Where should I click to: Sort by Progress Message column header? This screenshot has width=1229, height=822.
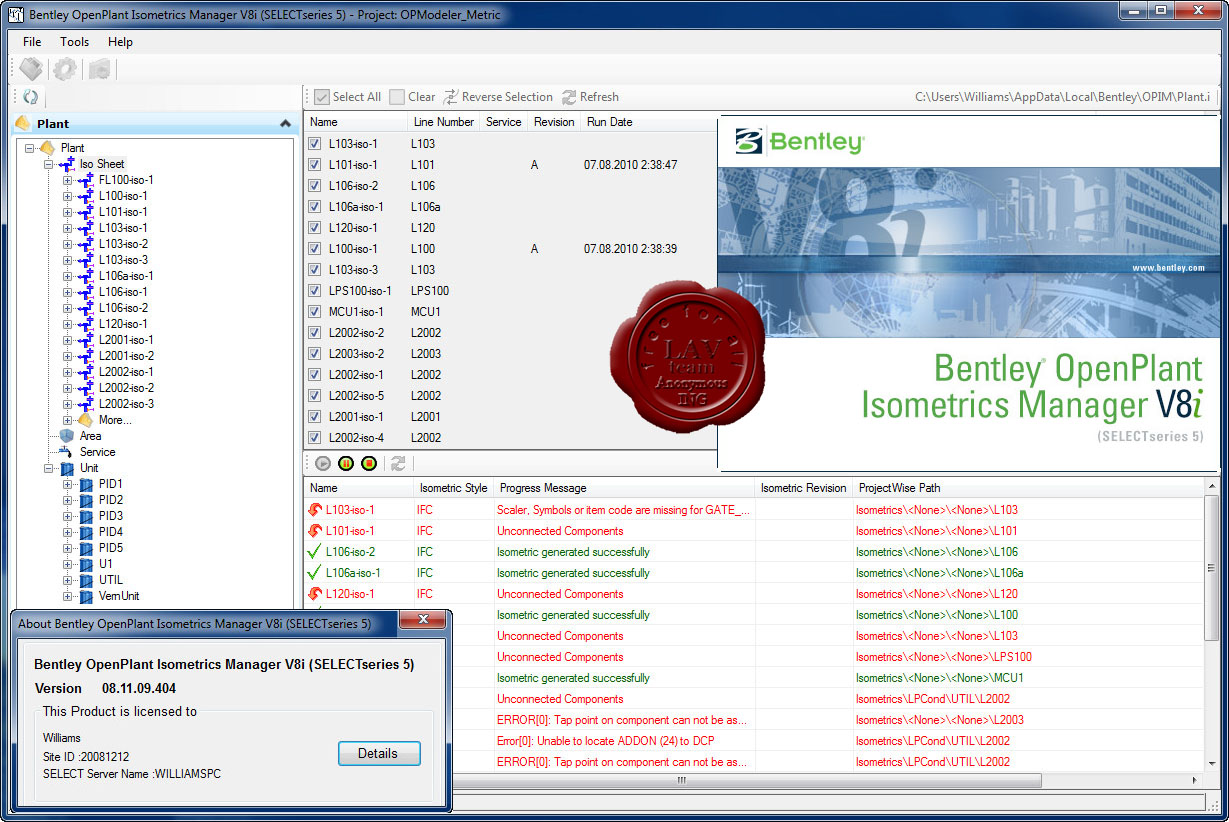pos(623,488)
